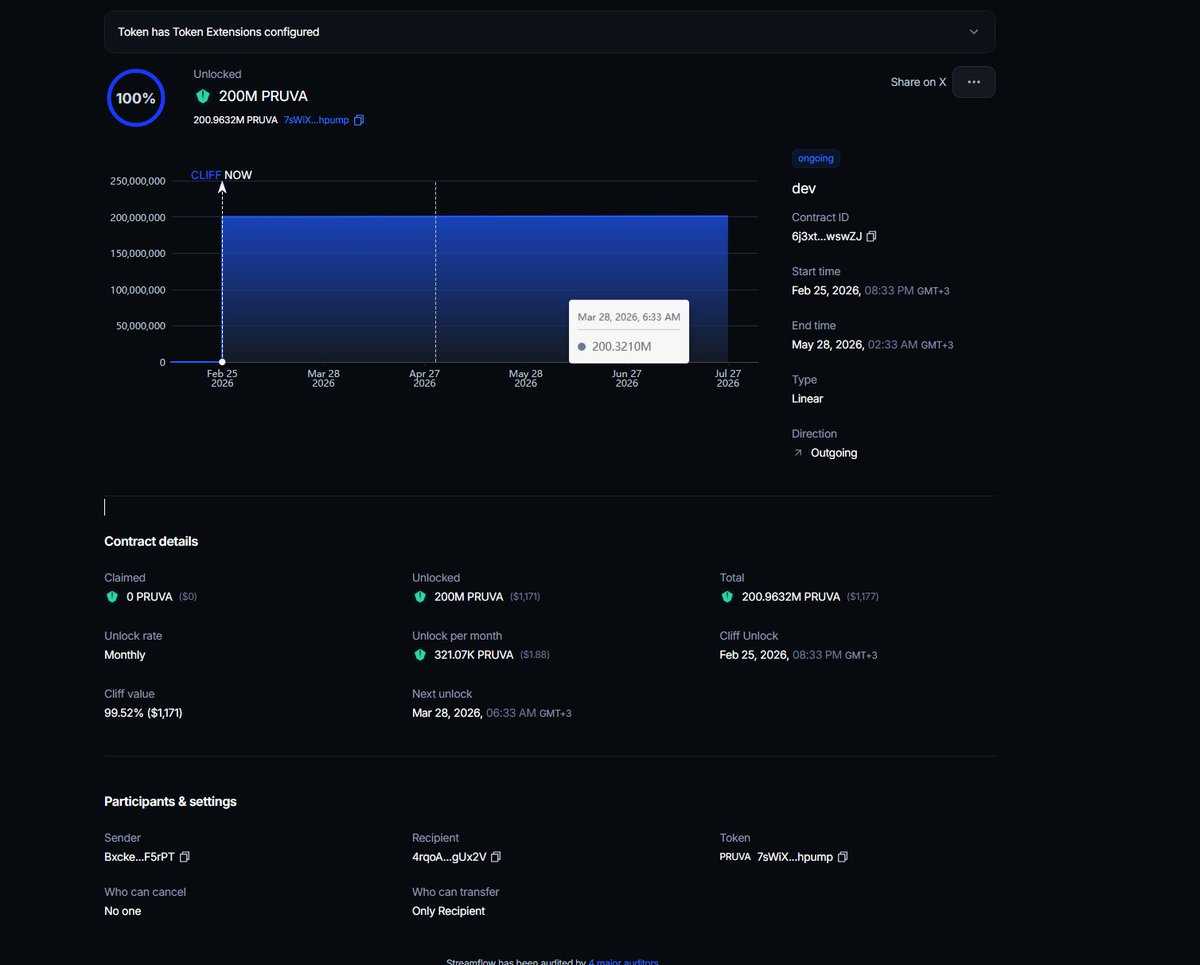Click the shield icon next to Unlocked 200M PRUVA in Contract details
This screenshot has height=965, width=1200.
coord(420,597)
